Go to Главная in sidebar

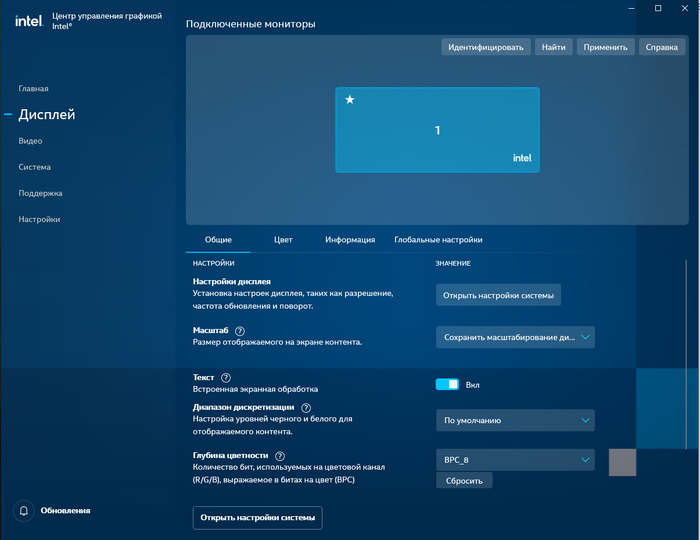[x=33, y=88]
